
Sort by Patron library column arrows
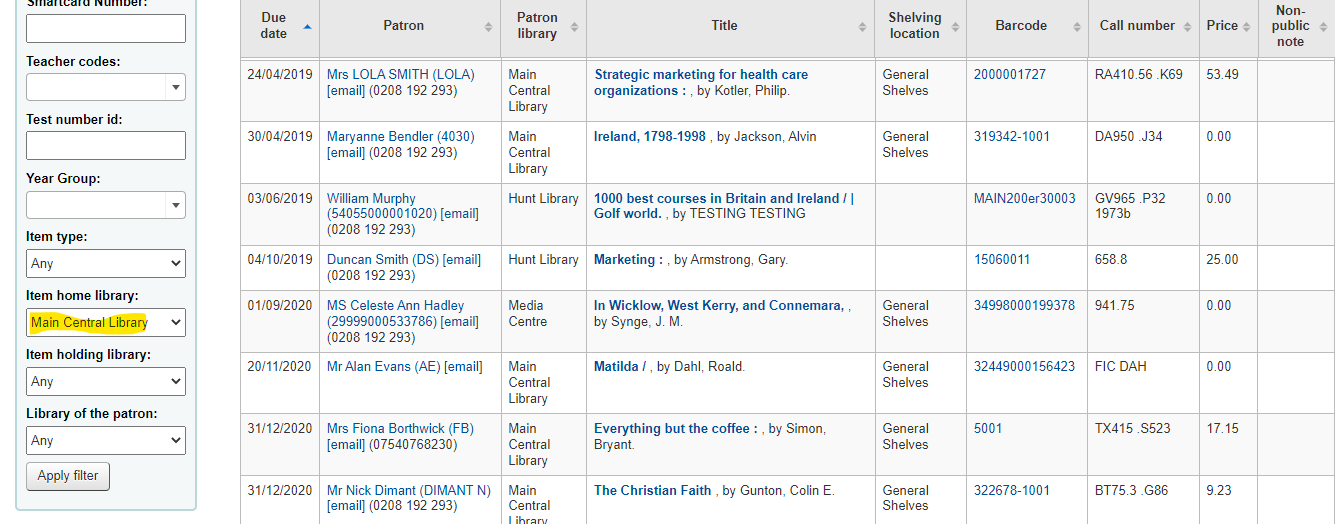coord(574,26)
